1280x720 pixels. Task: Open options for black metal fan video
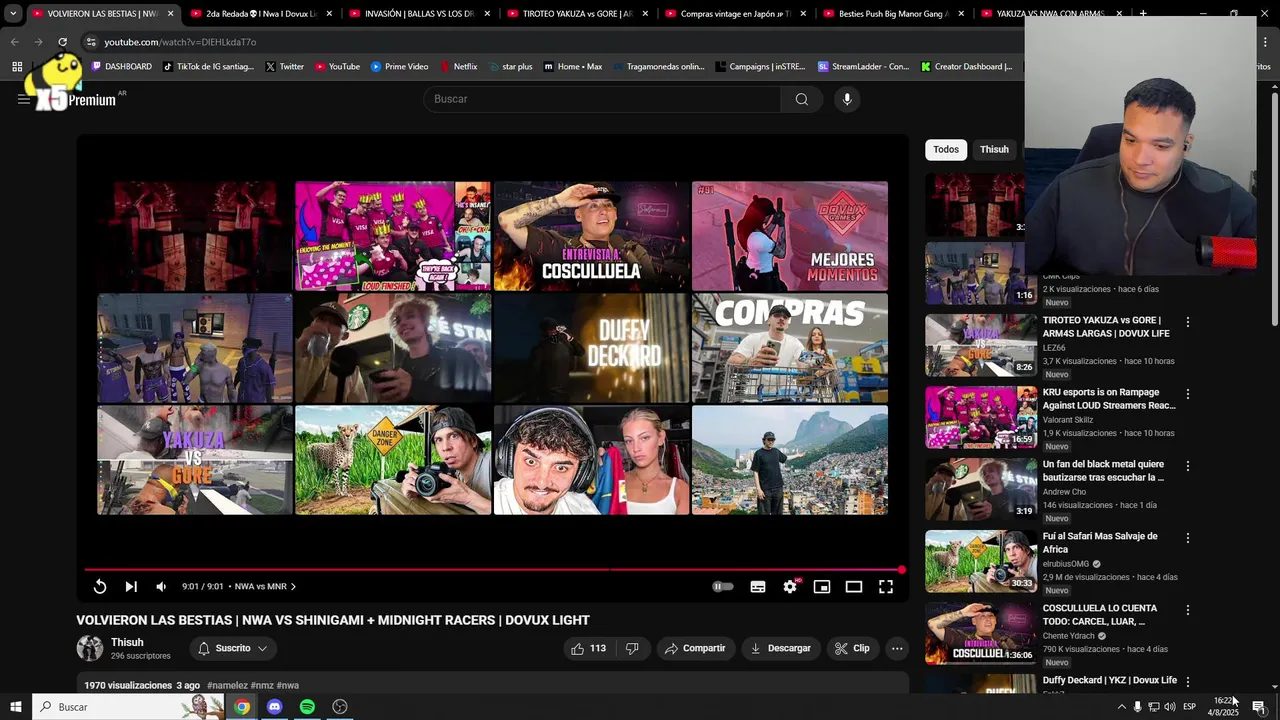(1188, 466)
